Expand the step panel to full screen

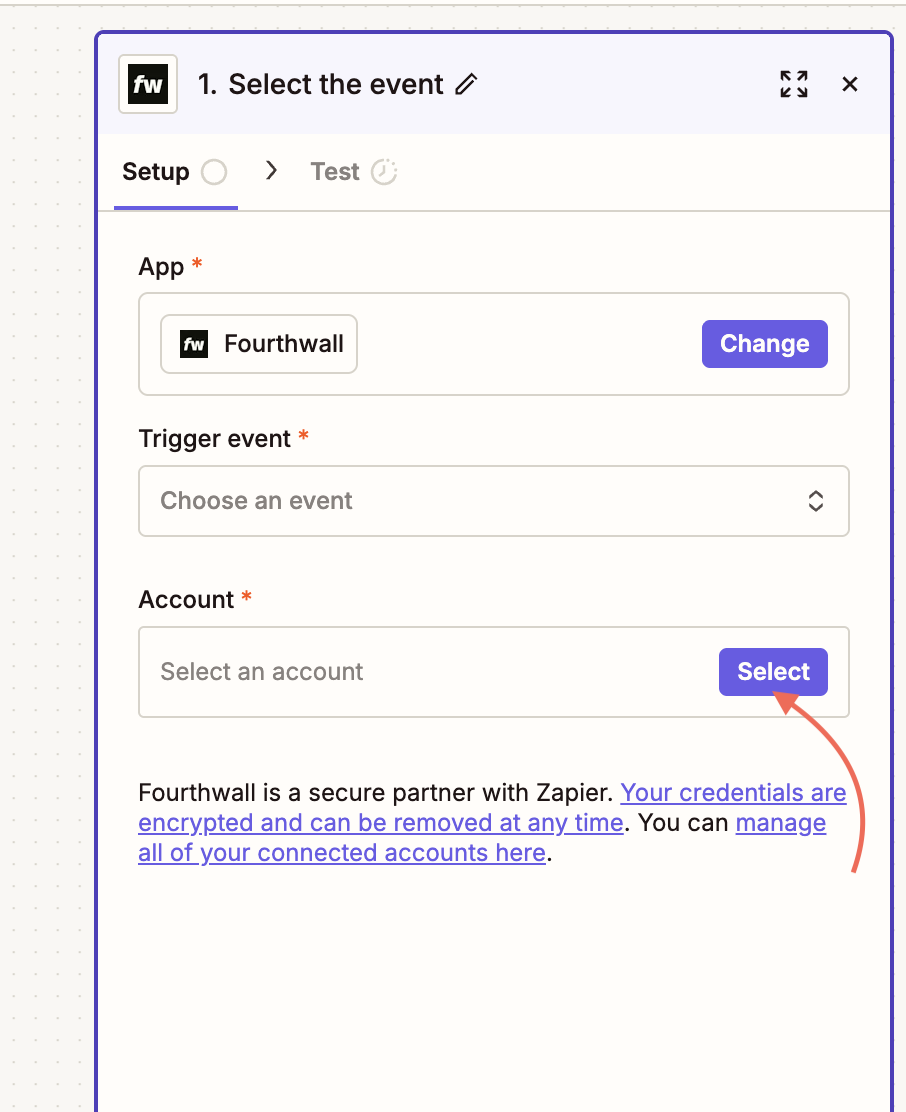pyautogui.click(x=793, y=85)
